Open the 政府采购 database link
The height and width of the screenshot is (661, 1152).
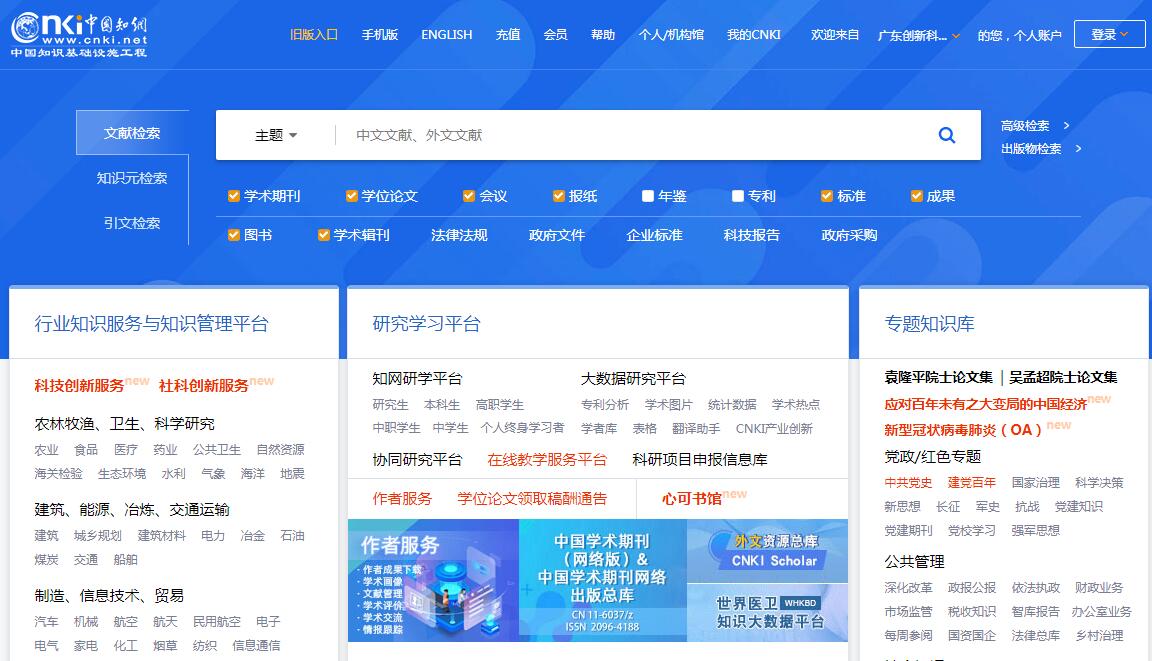pos(849,235)
